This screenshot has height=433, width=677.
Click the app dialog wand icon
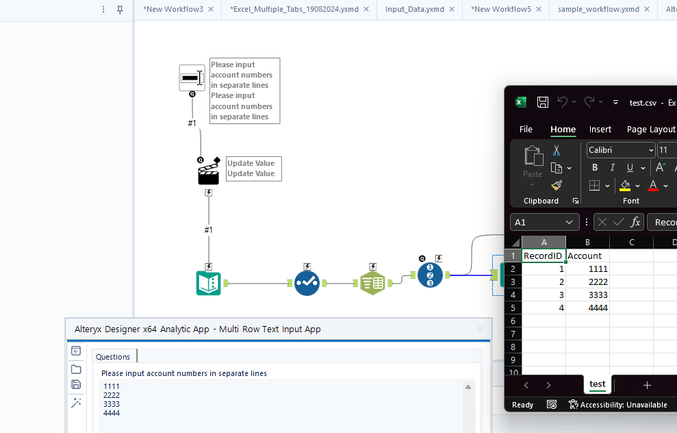(x=76, y=403)
